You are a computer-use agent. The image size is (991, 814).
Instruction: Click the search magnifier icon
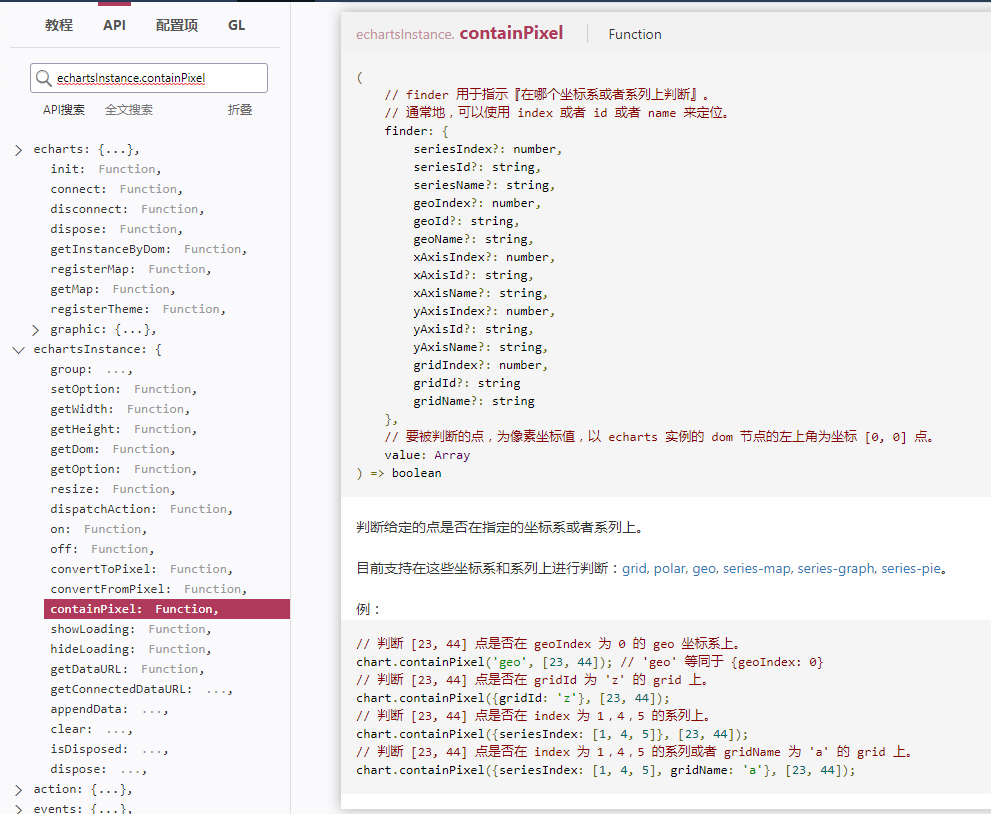(x=44, y=78)
